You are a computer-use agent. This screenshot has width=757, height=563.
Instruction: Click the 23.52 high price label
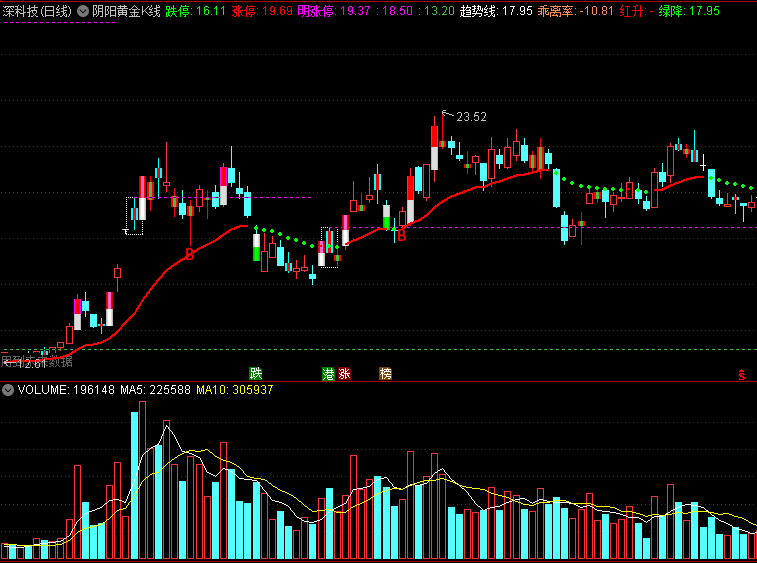471,117
